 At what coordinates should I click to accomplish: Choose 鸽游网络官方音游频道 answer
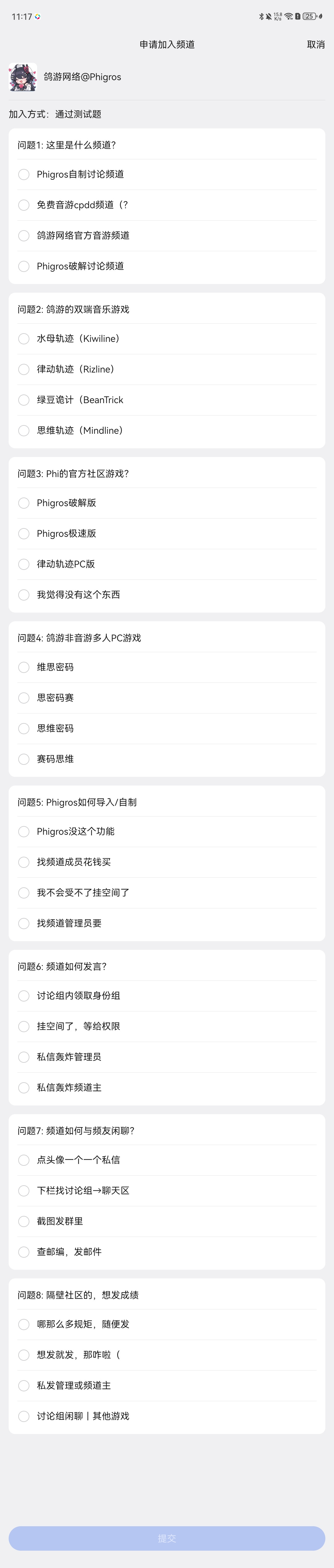click(x=167, y=235)
